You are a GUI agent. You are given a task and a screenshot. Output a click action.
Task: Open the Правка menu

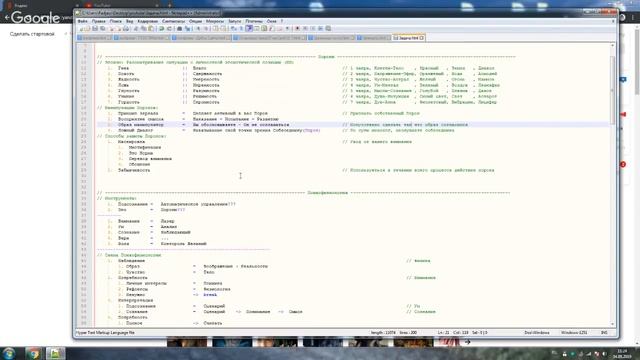tap(98, 21)
